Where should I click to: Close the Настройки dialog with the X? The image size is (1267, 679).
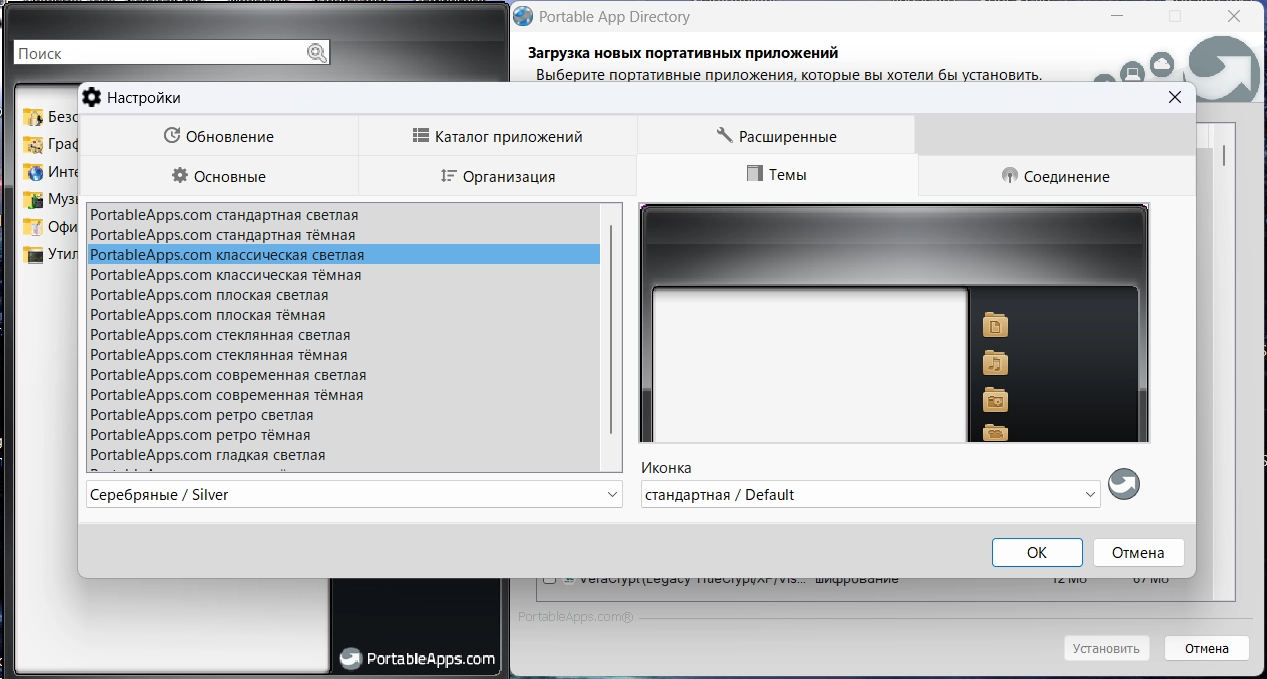click(x=1175, y=97)
